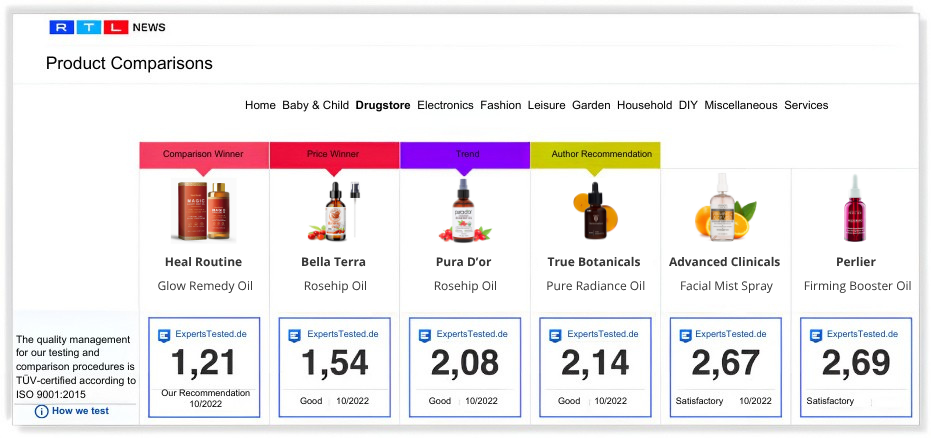
Task: Open the Baby & Child category
Action: click(x=315, y=105)
